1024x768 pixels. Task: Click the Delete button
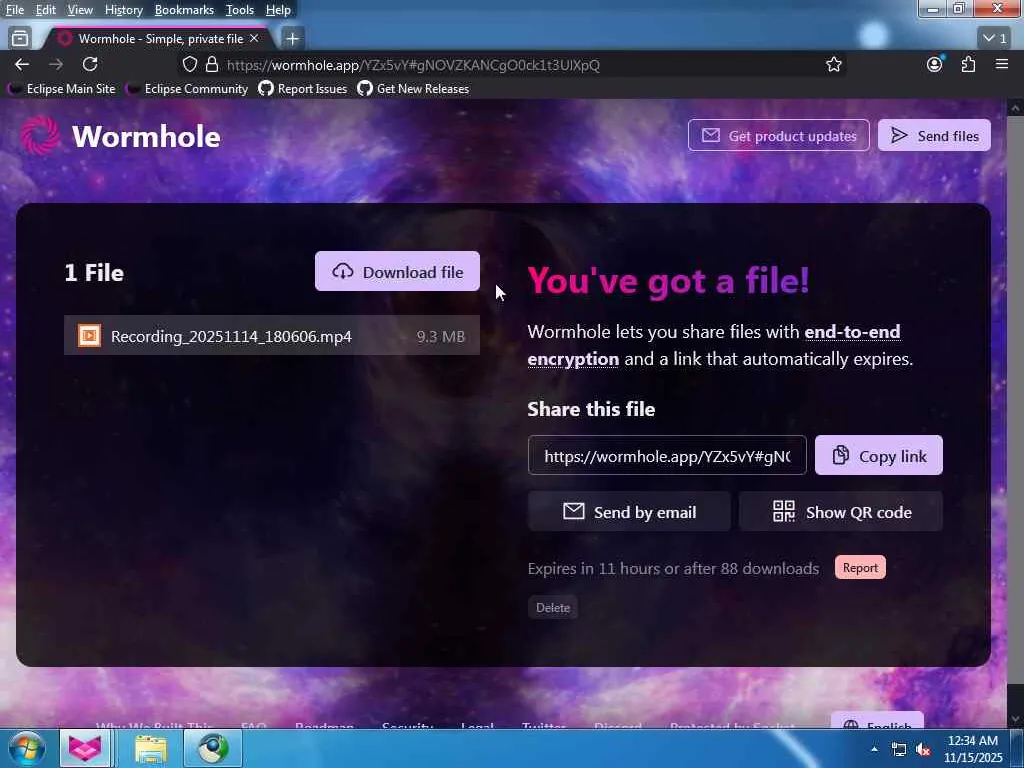pyautogui.click(x=552, y=607)
